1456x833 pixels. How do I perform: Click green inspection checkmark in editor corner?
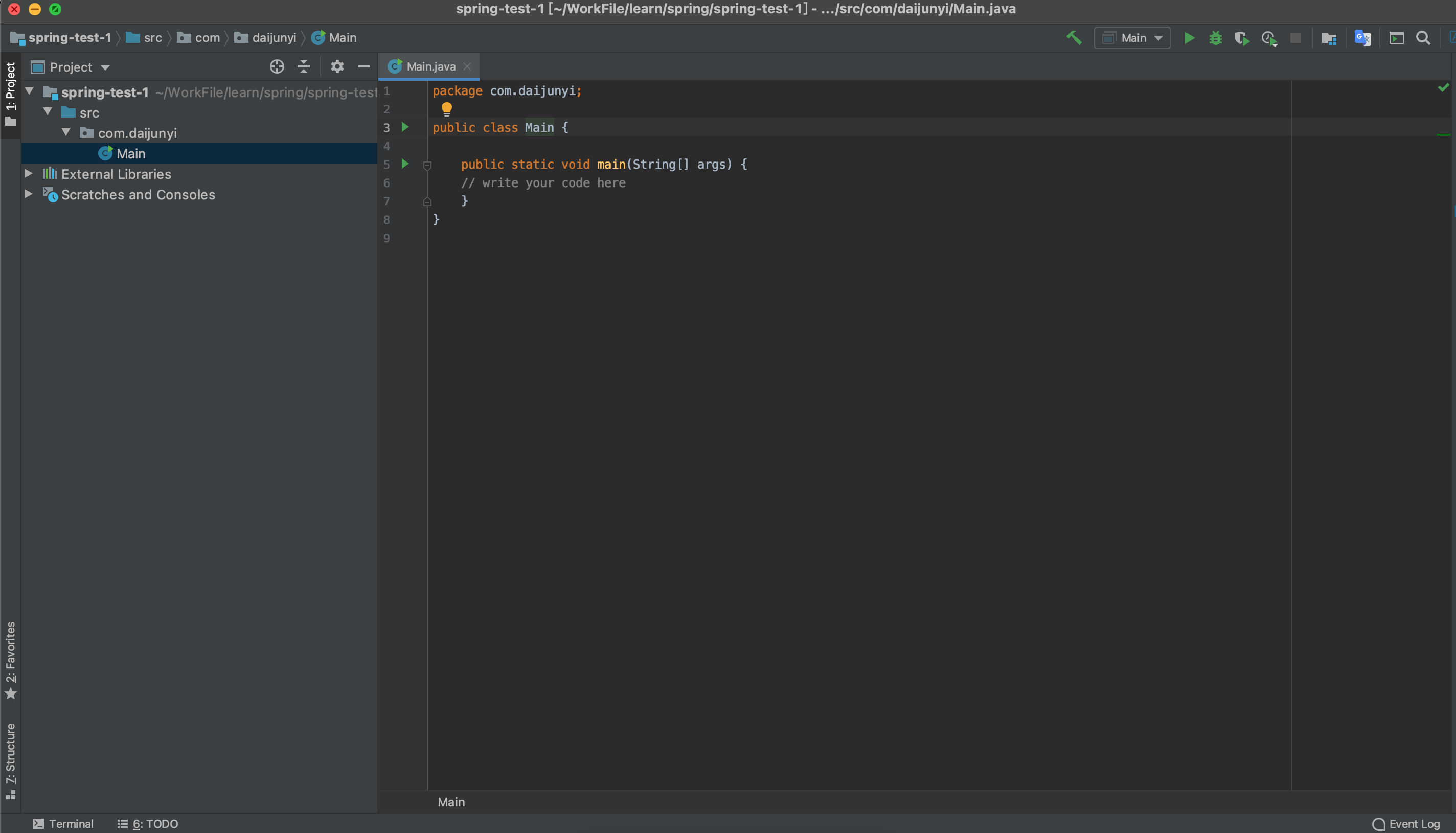[1443, 87]
